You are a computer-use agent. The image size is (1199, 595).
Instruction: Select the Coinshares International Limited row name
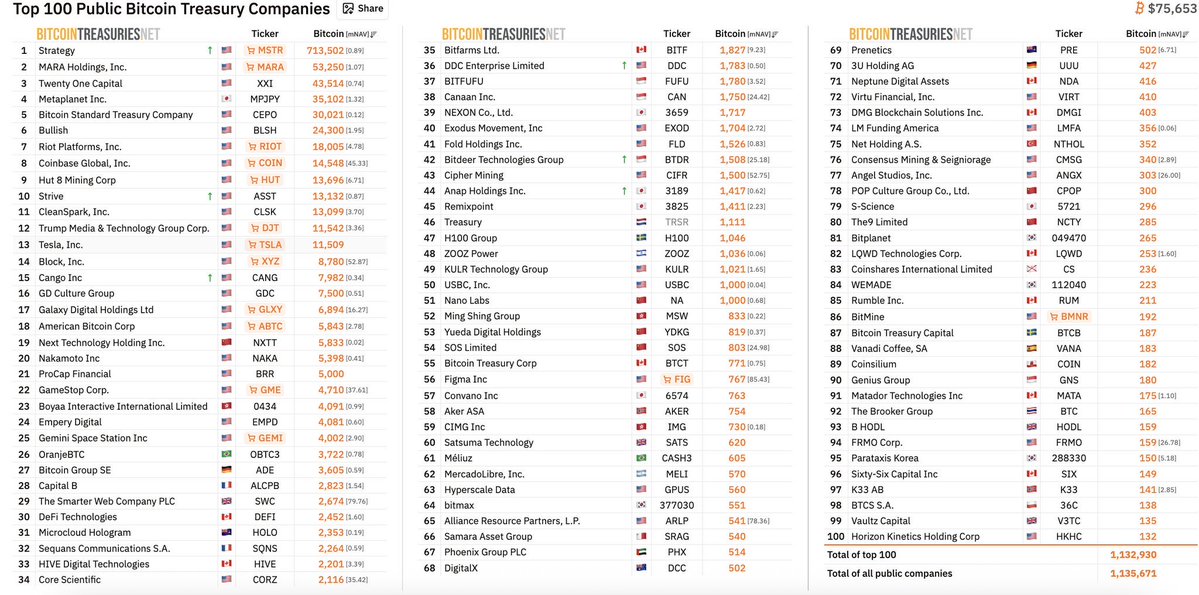click(921, 269)
